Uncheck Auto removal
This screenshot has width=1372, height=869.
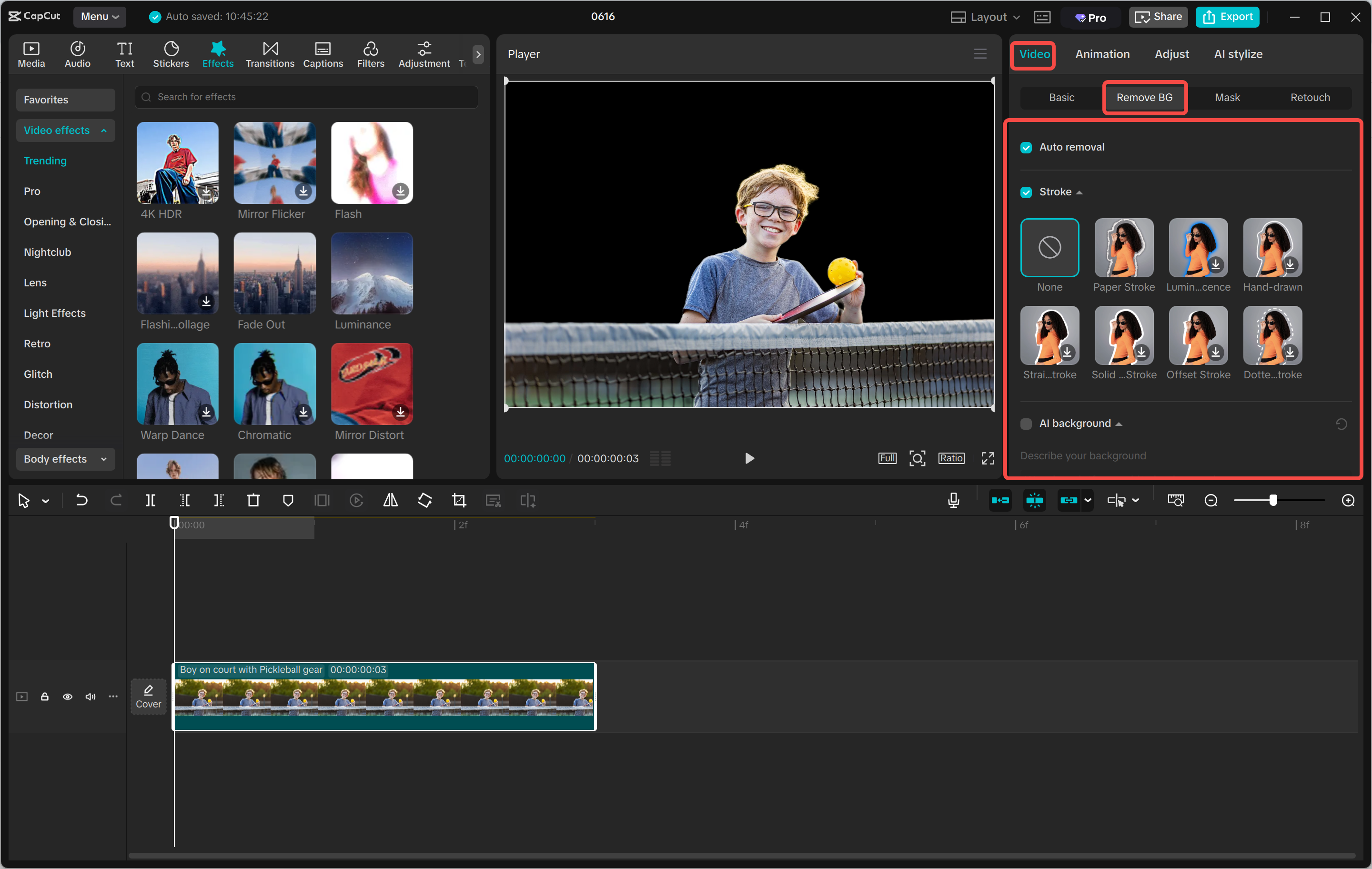coord(1026,147)
